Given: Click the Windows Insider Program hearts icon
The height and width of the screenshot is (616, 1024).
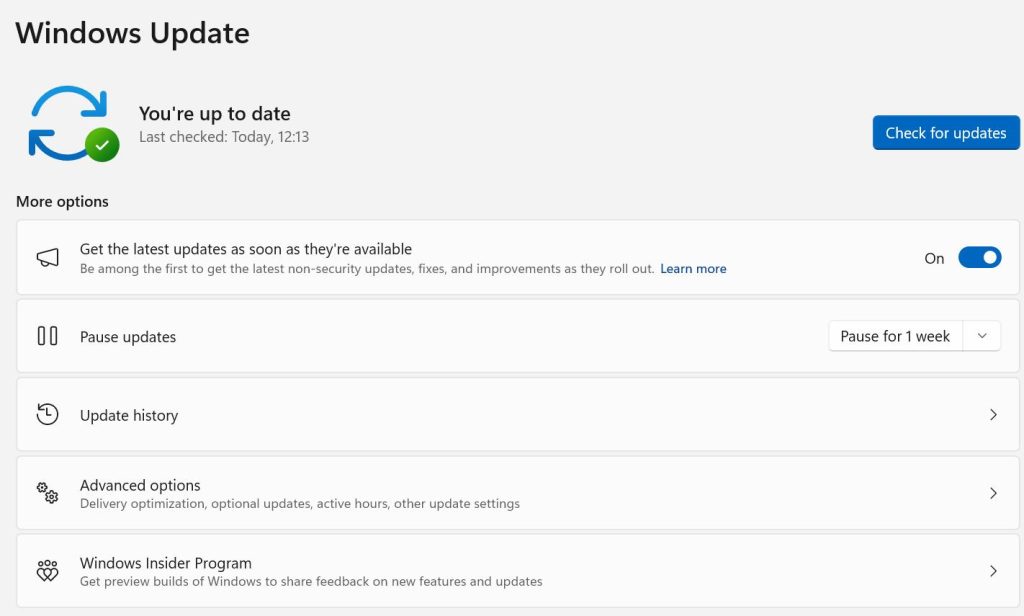Looking at the screenshot, I should (47, 571).
